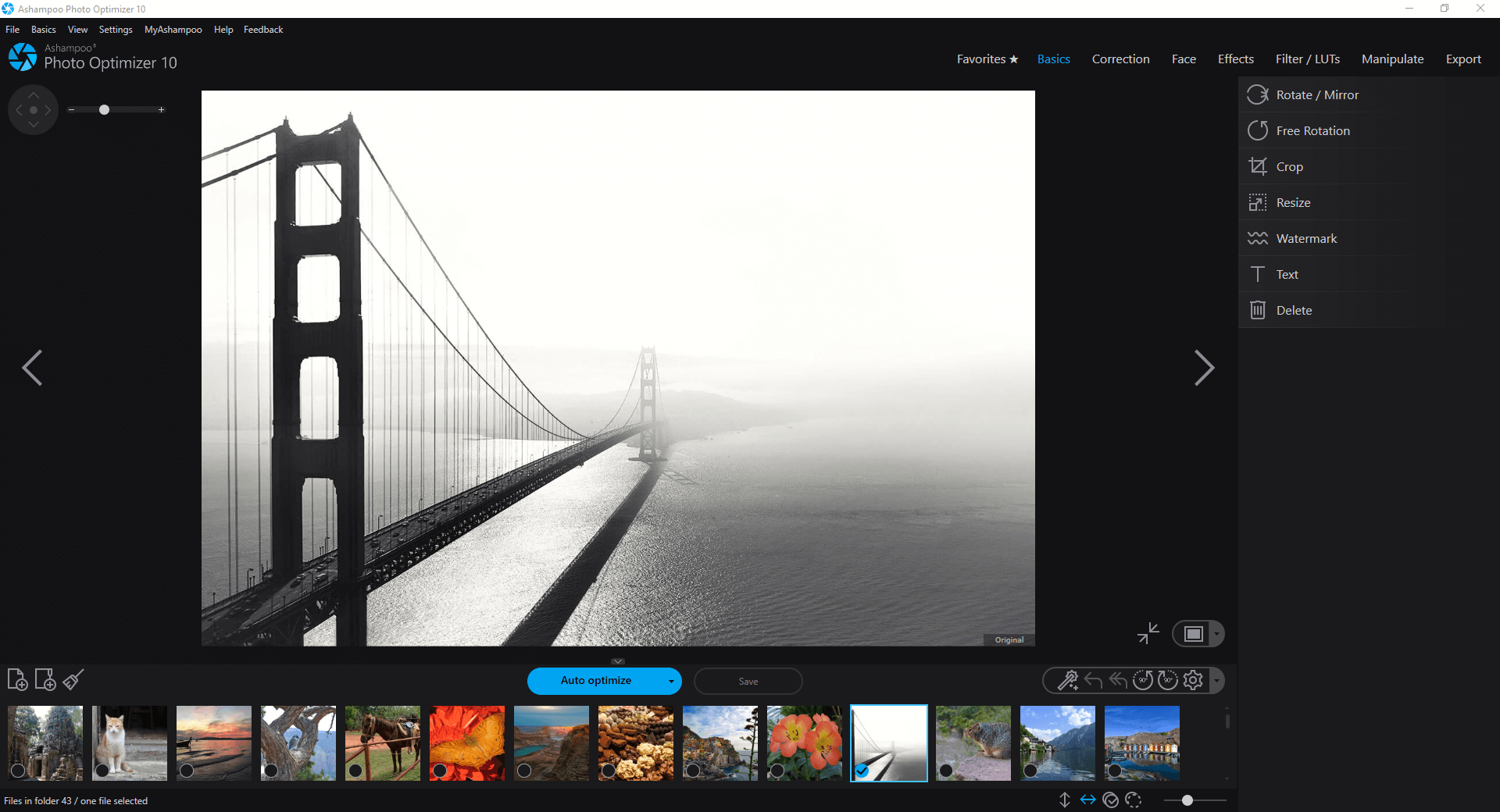
Task: Select the Crop tool
Action: click(x=1287, y=166)
